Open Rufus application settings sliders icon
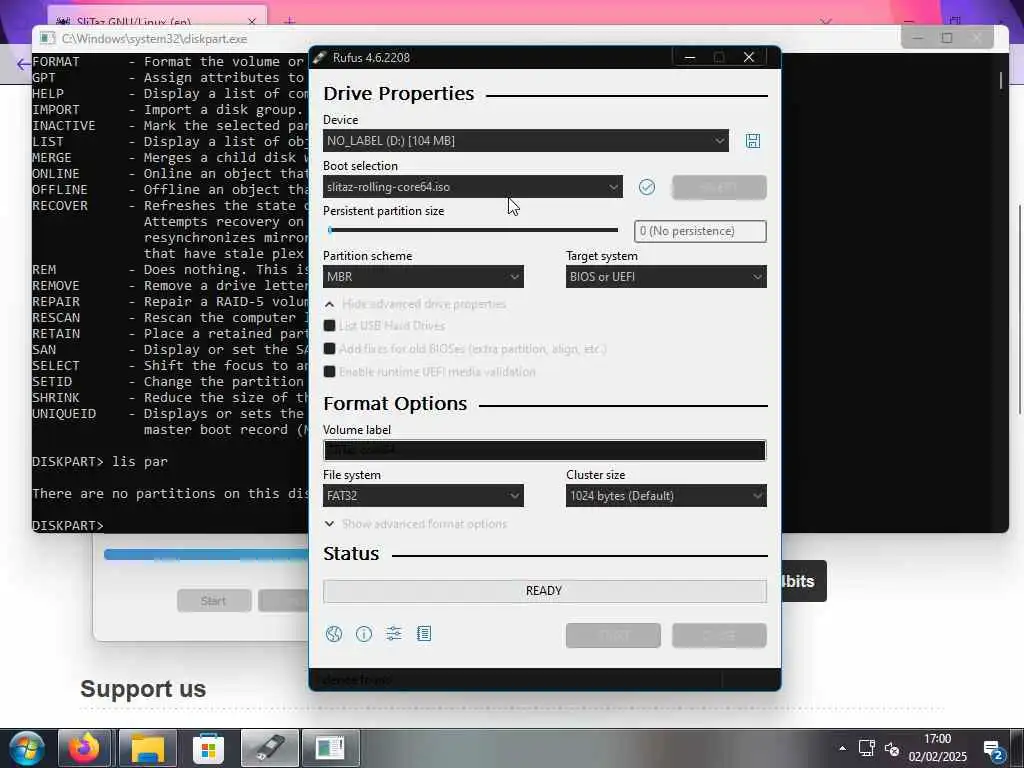 tap(394, 633)
